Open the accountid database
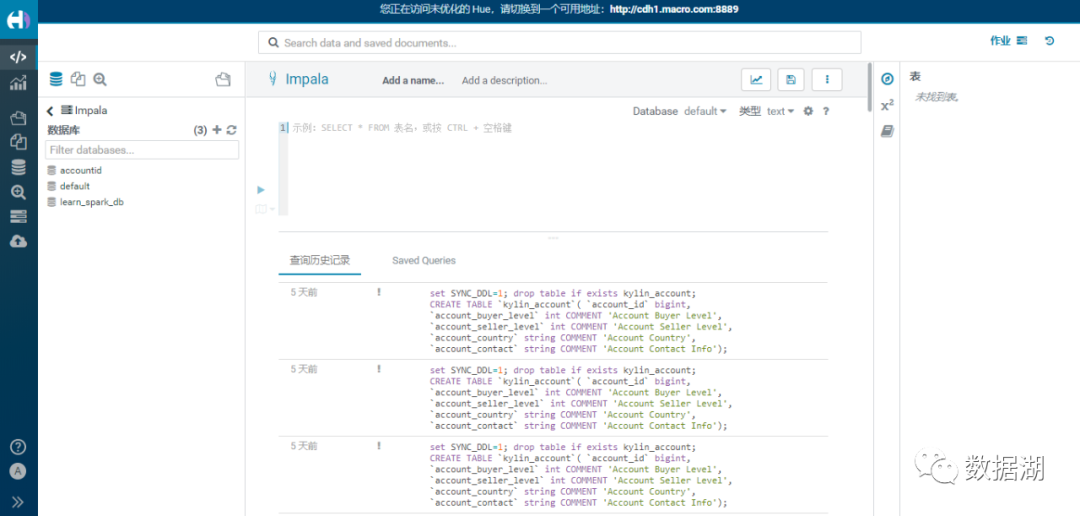Screen dimensions: 1080x516 tap(81, 170)
